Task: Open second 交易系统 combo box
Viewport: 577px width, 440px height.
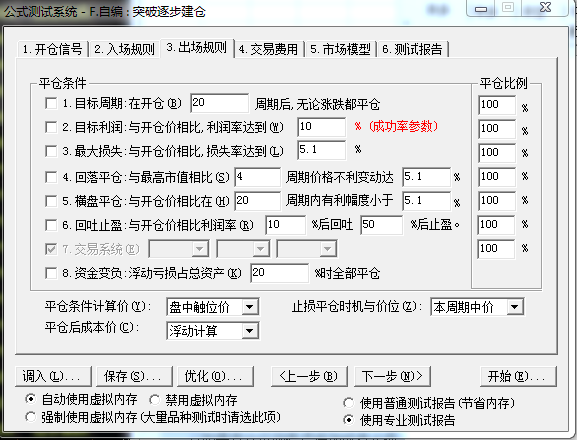Action: [x=243, y=249]
